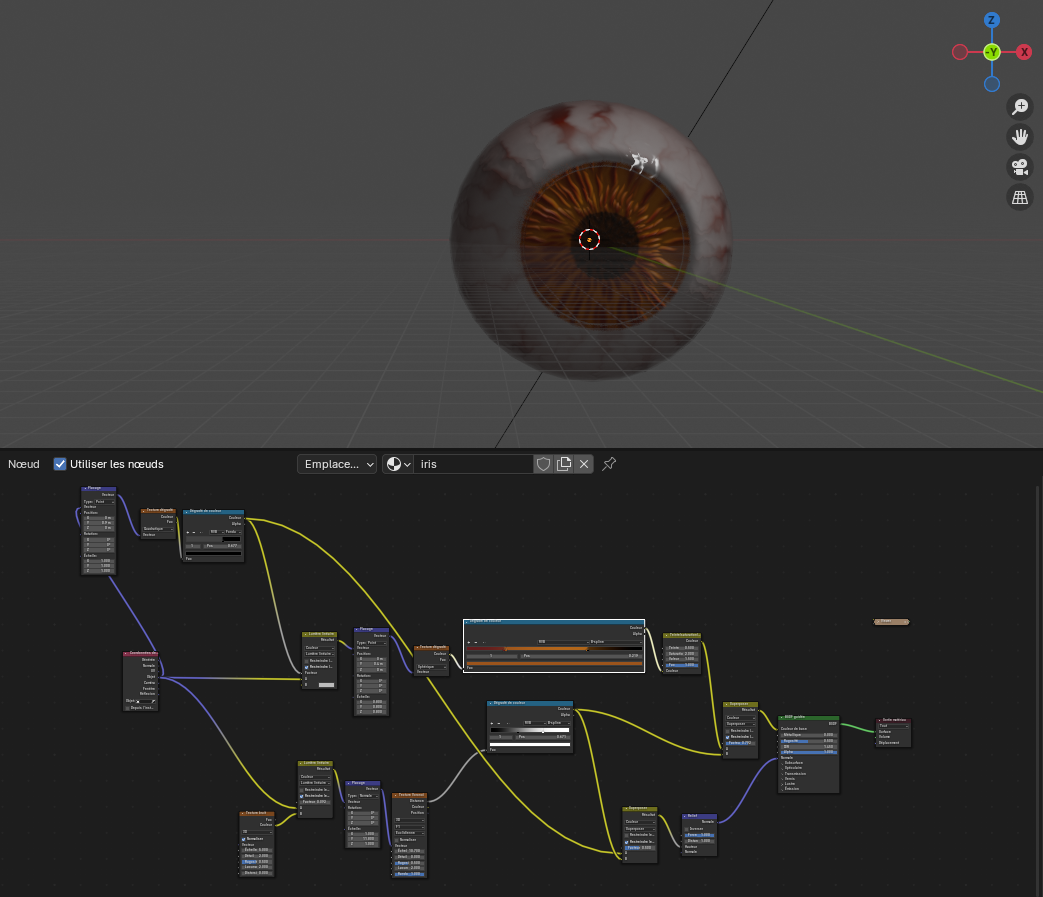Activate the hand pan view tool
The image size is (1043, 897).
pos(1020,137)
